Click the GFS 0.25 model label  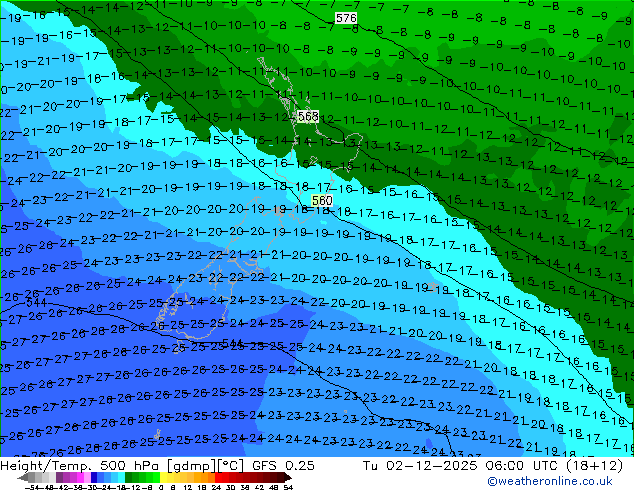283,466
